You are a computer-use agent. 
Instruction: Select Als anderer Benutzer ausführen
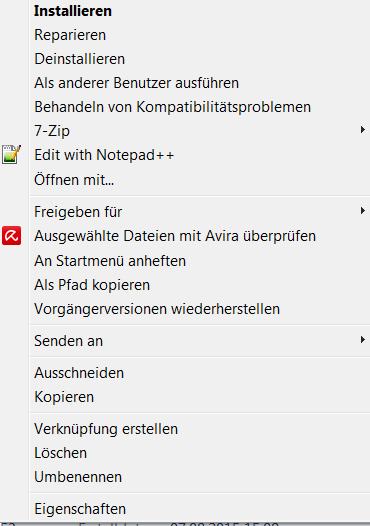(x=137, y=83)
